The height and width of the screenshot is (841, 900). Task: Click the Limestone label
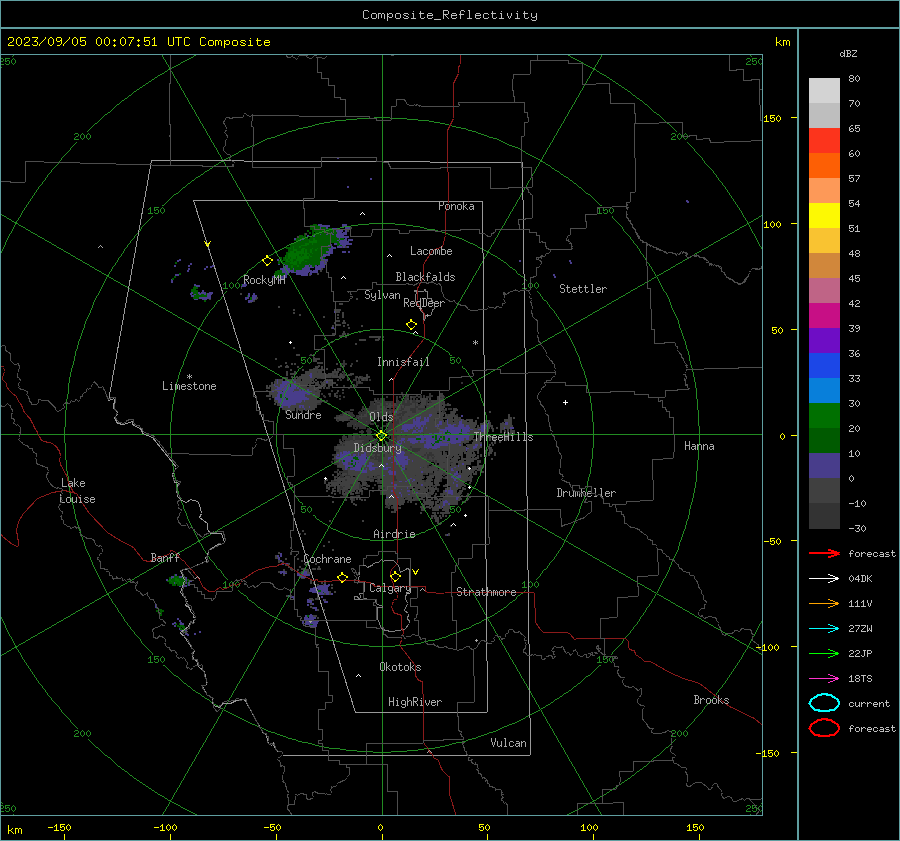click(x=189, y=386)
